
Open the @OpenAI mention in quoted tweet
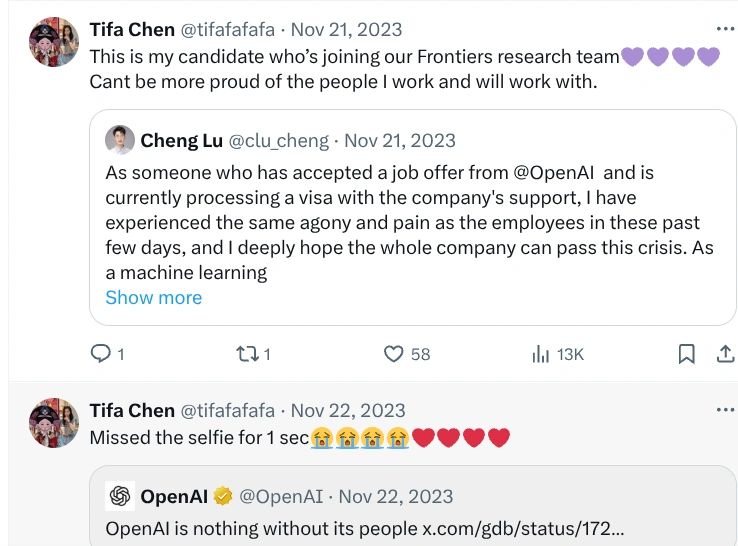pos(555,172)
